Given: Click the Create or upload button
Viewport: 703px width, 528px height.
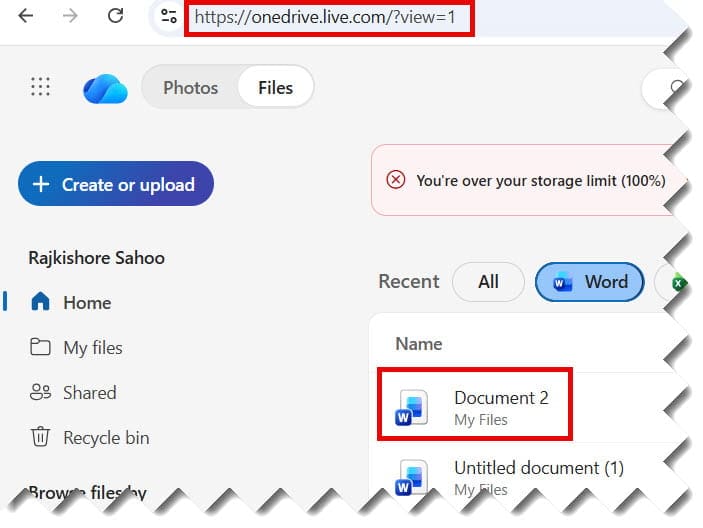Looking at the screenshot, I should (x=116, y=184).
